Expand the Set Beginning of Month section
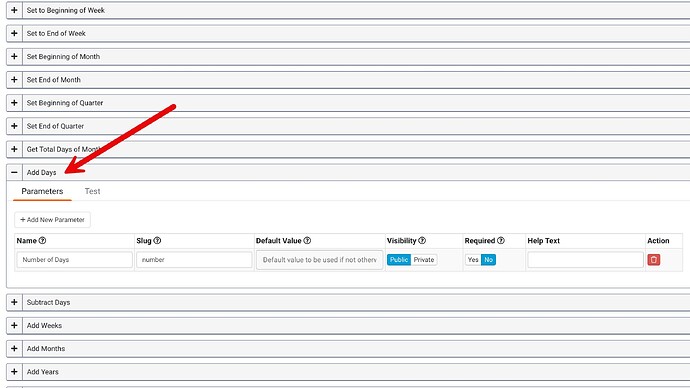Screen dimensions: 690x388 click(x=14, y=57)
